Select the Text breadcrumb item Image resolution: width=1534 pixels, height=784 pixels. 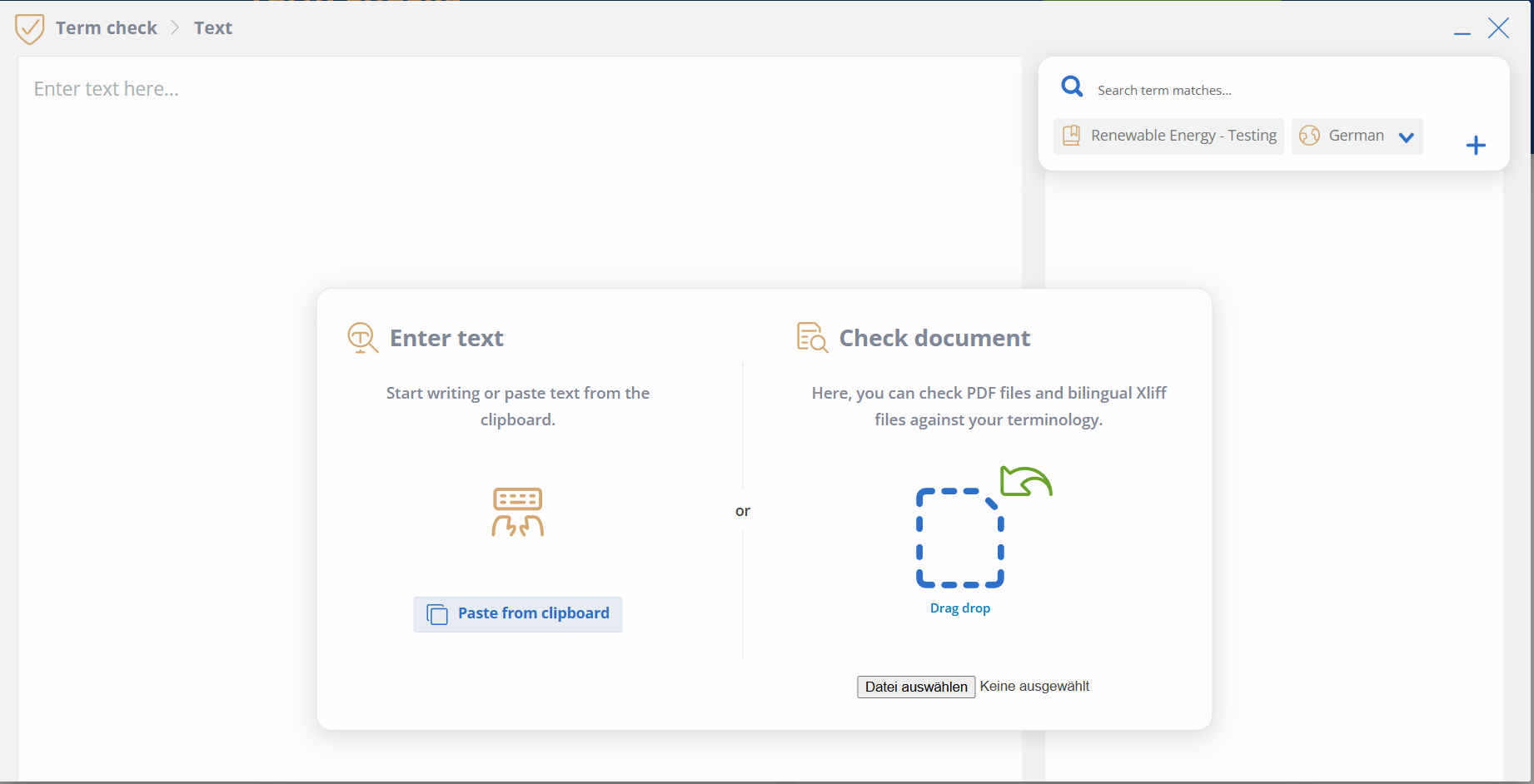click(x=213, y=28)
